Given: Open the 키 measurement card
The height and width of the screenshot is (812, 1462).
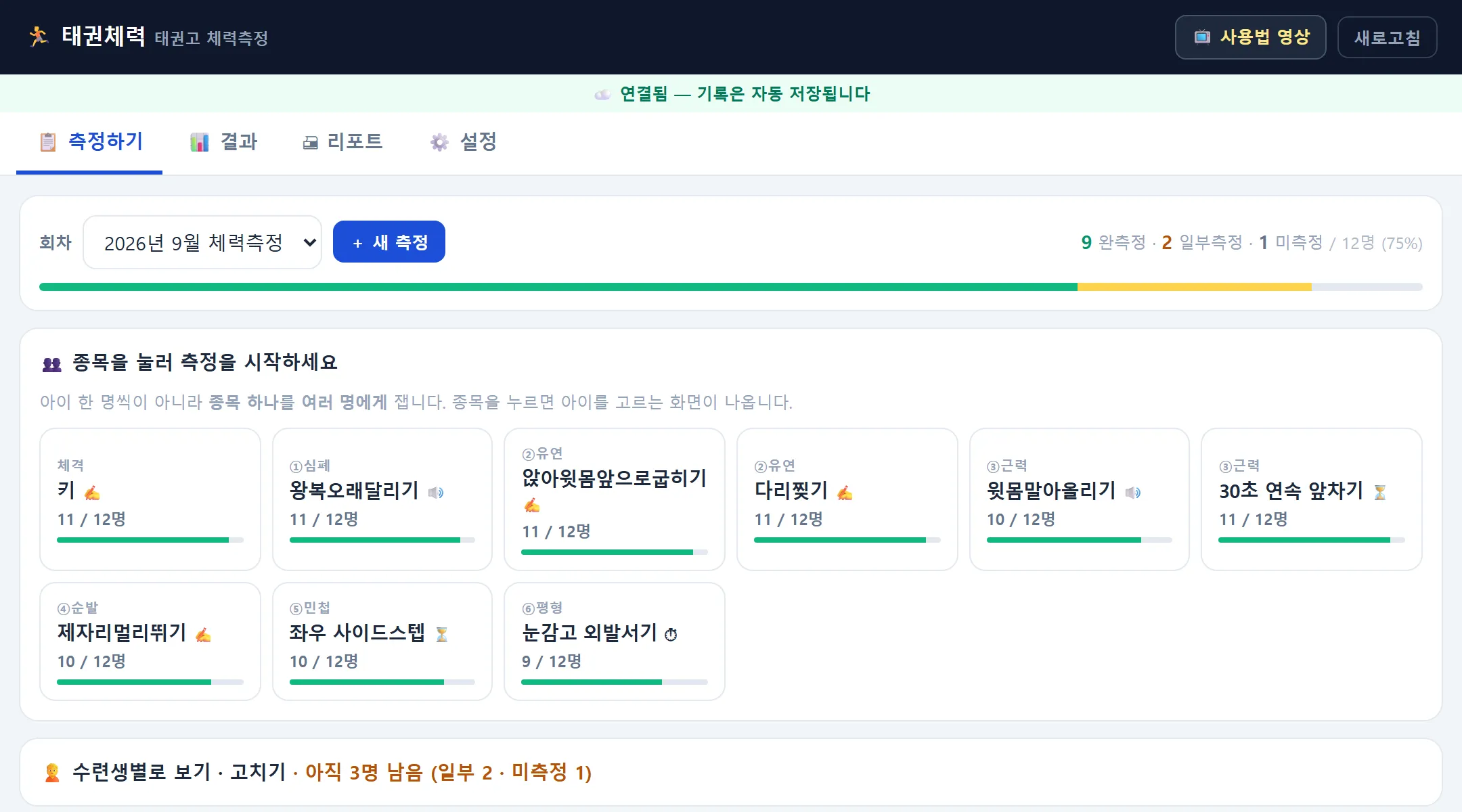Looking at the screenshot, I should coord(150,499).
